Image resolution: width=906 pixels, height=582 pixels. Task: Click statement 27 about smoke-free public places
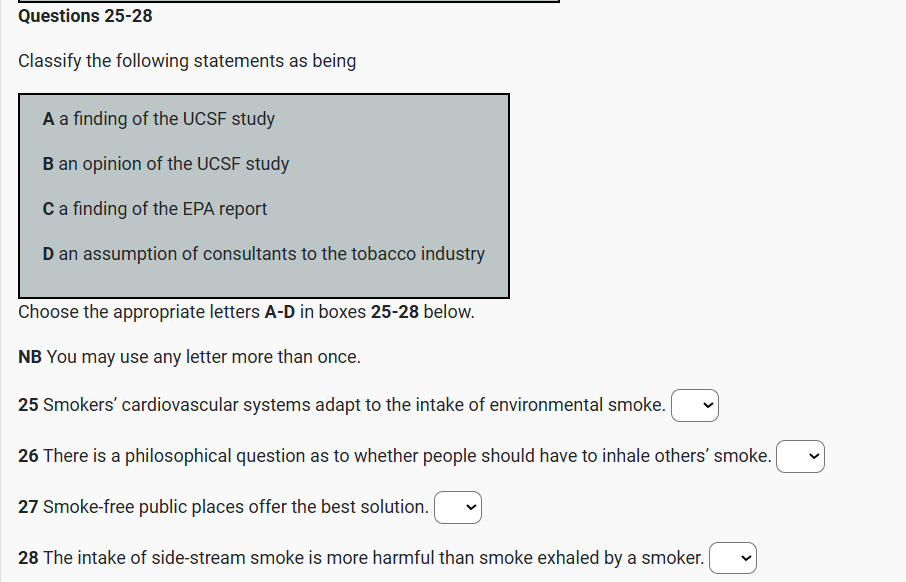tap(236, 507)
